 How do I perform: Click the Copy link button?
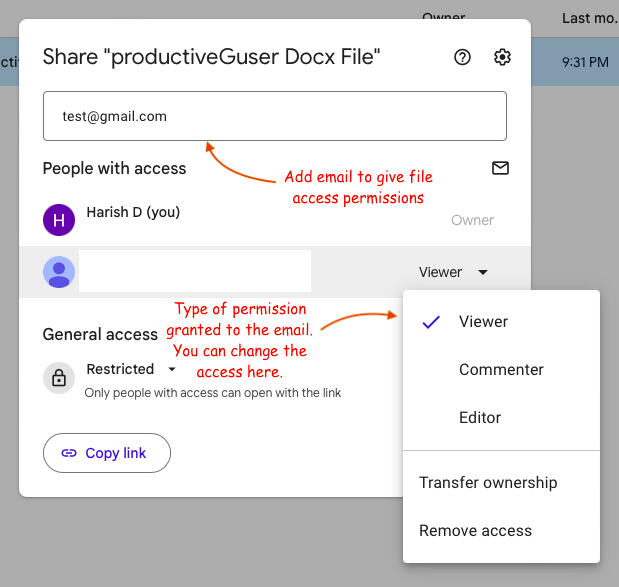pyautogui.click(x=107, y=453)
